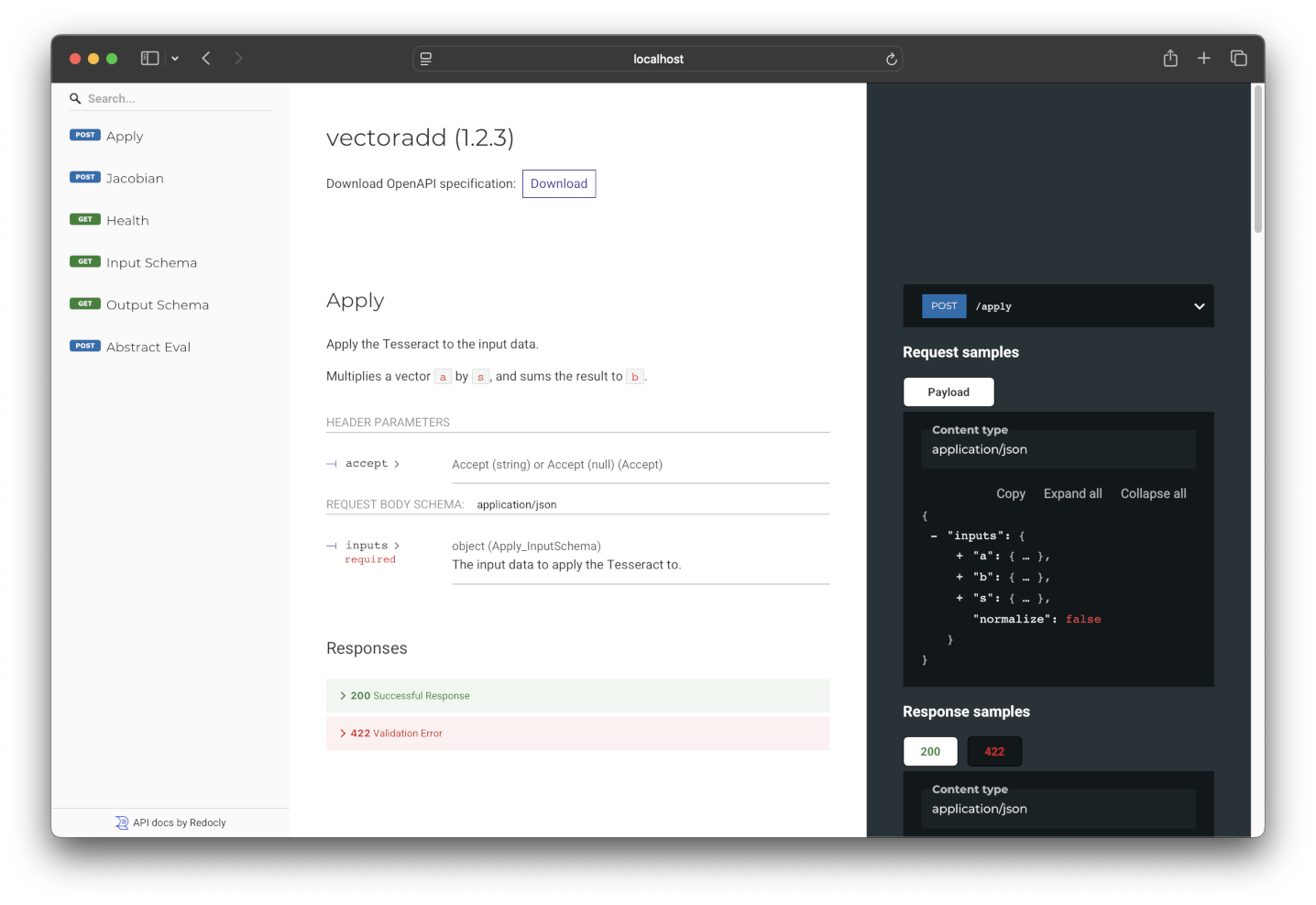
Task: Click the Apply section heading
Action: 356,301
